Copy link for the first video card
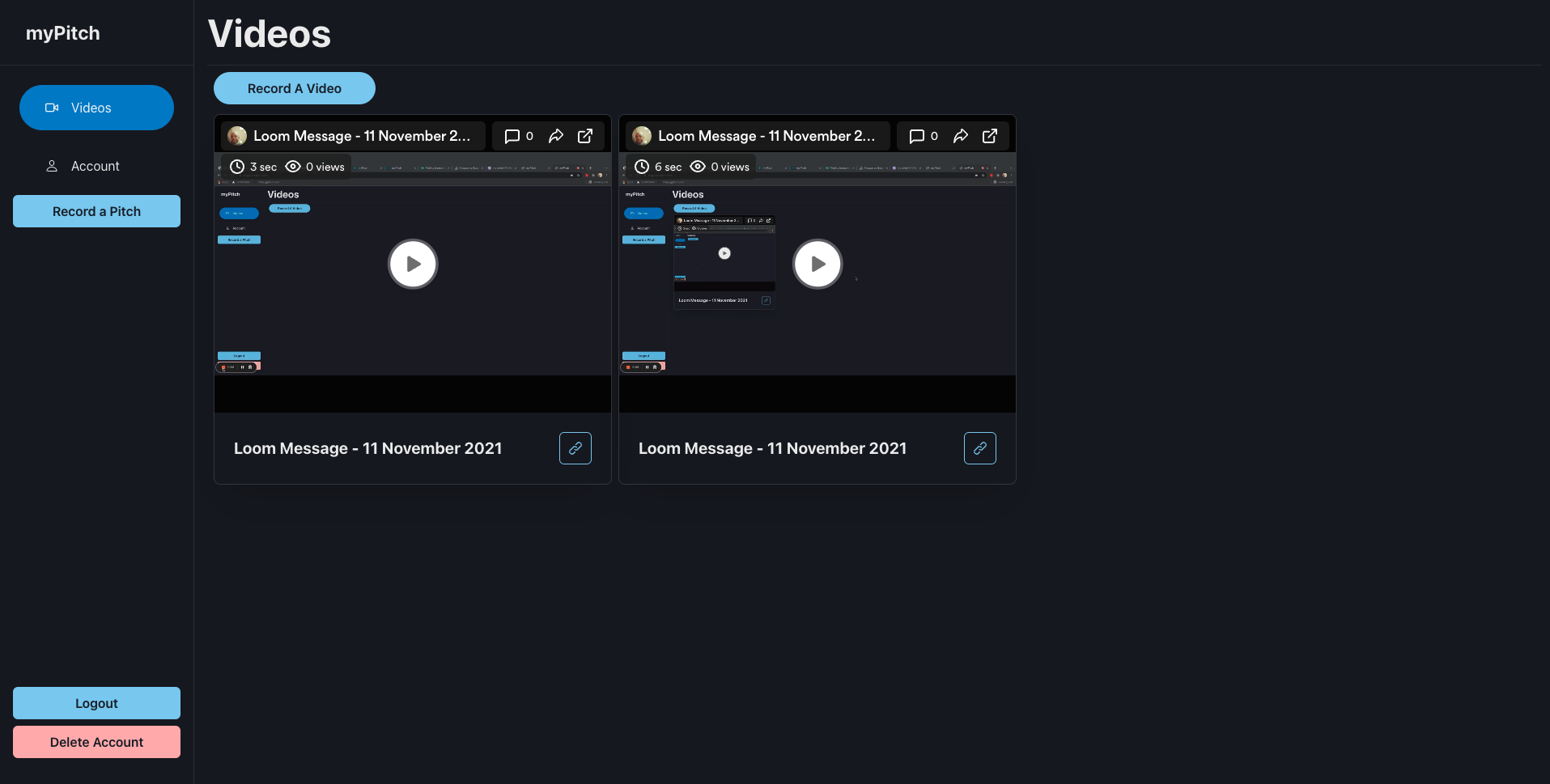The image size is (1550, 784). 575,448
